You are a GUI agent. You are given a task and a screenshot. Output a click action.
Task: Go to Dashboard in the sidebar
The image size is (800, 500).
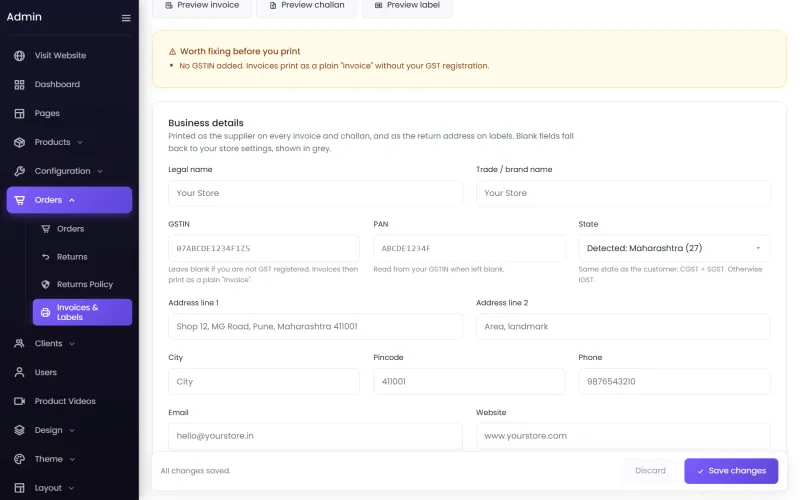tap(69, 85)
